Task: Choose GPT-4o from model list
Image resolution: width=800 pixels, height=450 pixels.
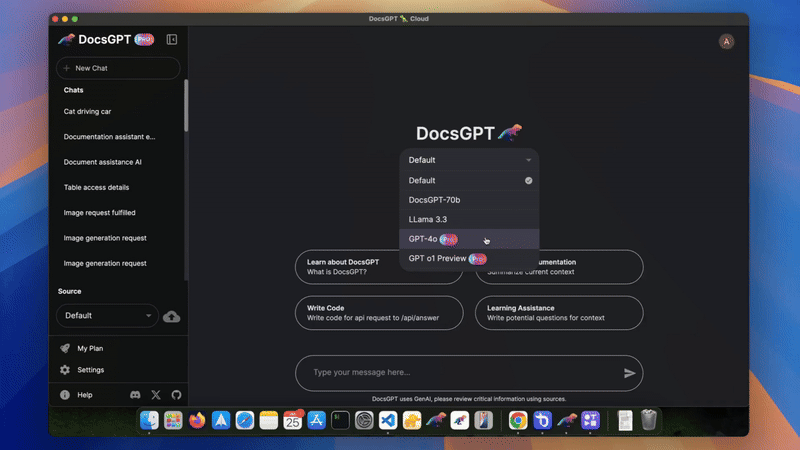Action: 469,239
